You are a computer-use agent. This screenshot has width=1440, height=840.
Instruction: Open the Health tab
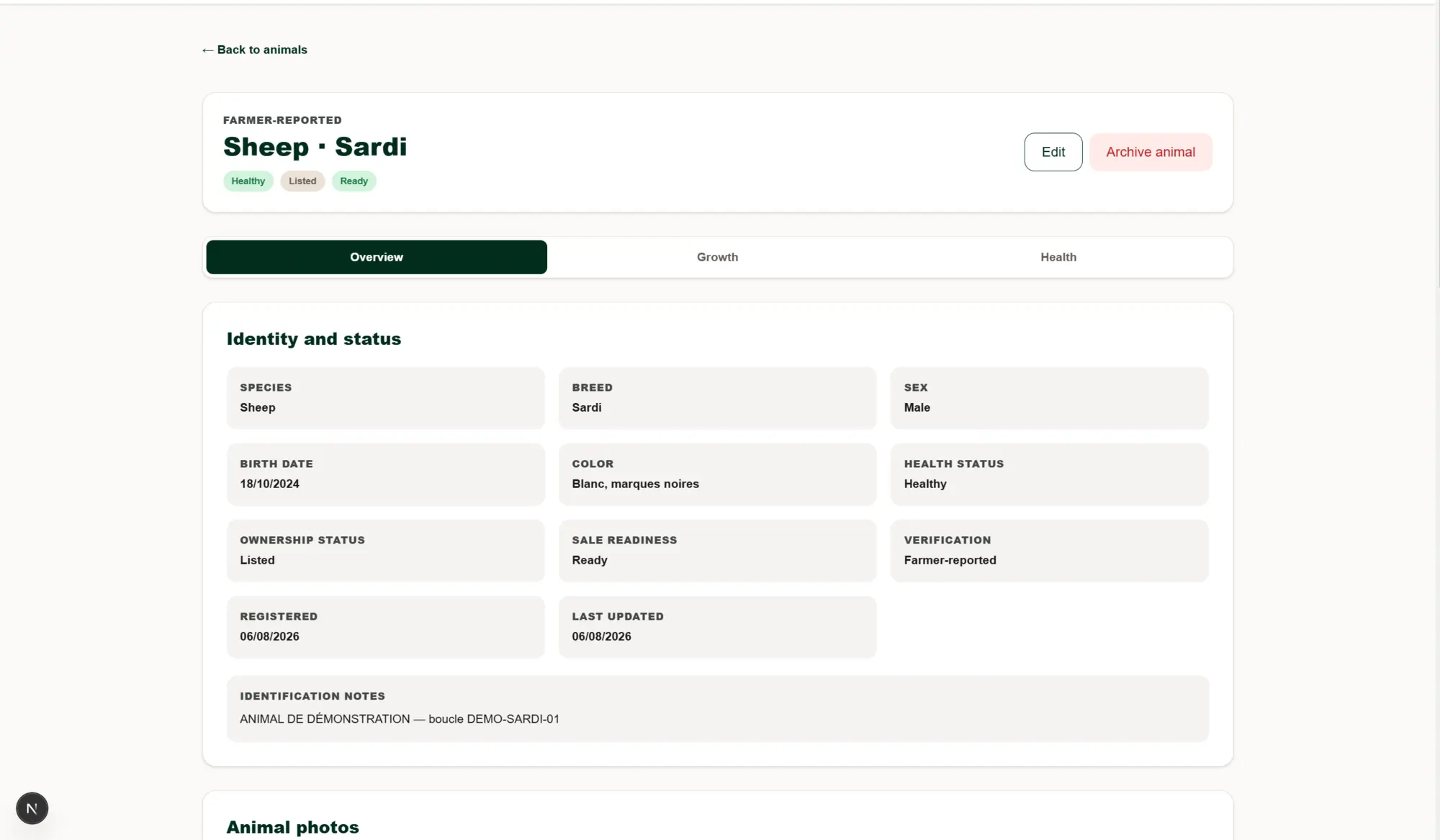click(1058, 257)
